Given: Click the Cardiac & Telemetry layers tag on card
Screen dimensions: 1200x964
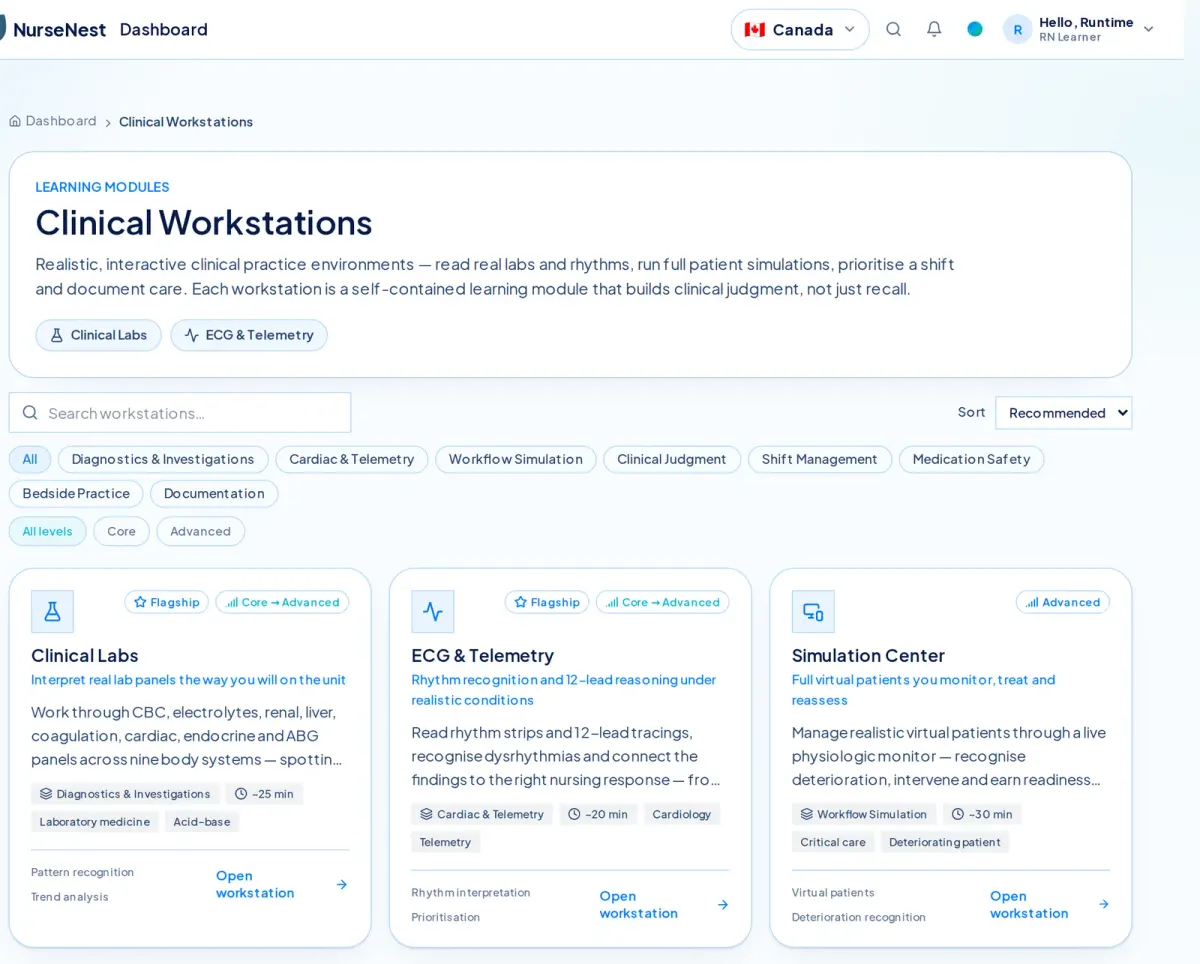Looking at the screenshot, I should 482,814.
